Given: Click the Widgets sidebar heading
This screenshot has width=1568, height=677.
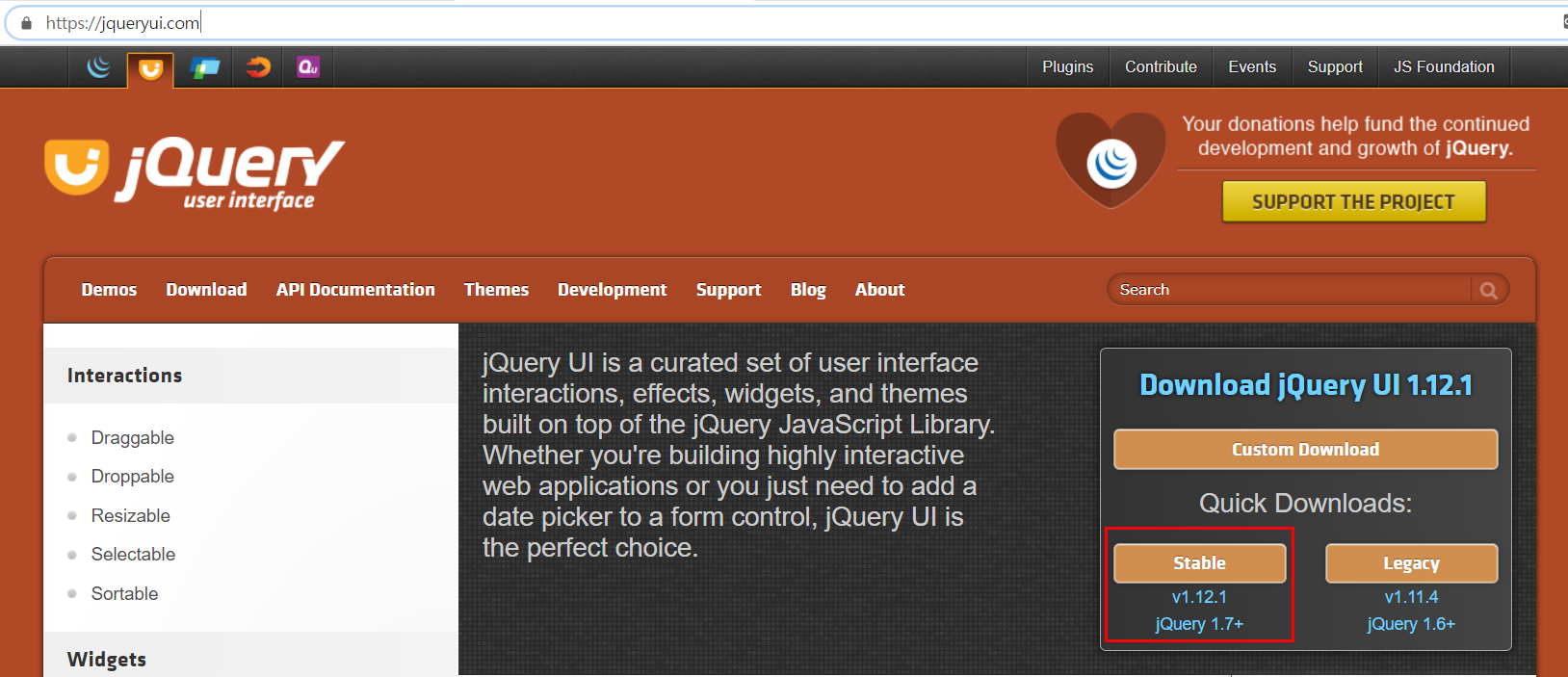Looking at the screenshot, I should (107, 660).
